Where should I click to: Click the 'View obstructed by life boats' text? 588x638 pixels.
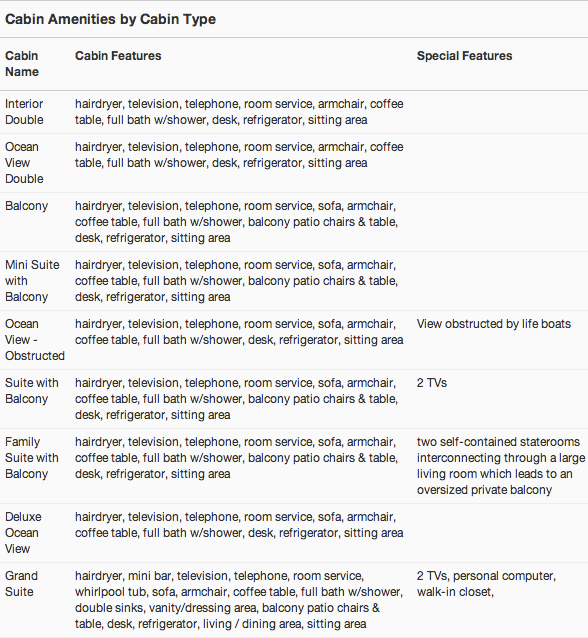[x=494, y=324]
